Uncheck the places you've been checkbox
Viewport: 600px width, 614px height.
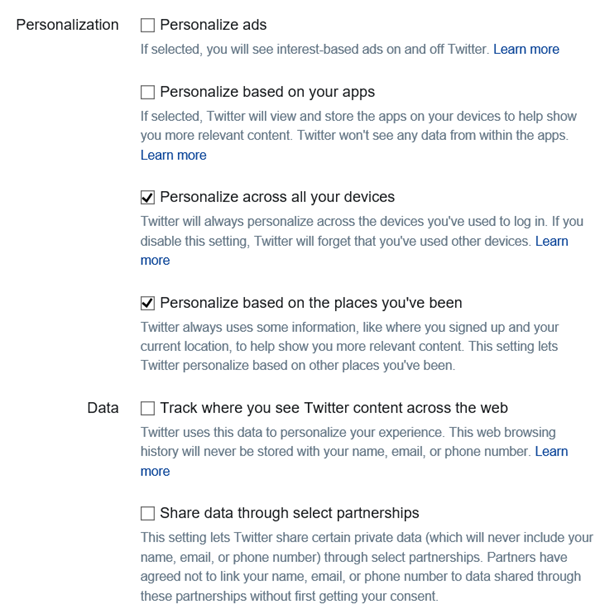click(x=148, y=303)
